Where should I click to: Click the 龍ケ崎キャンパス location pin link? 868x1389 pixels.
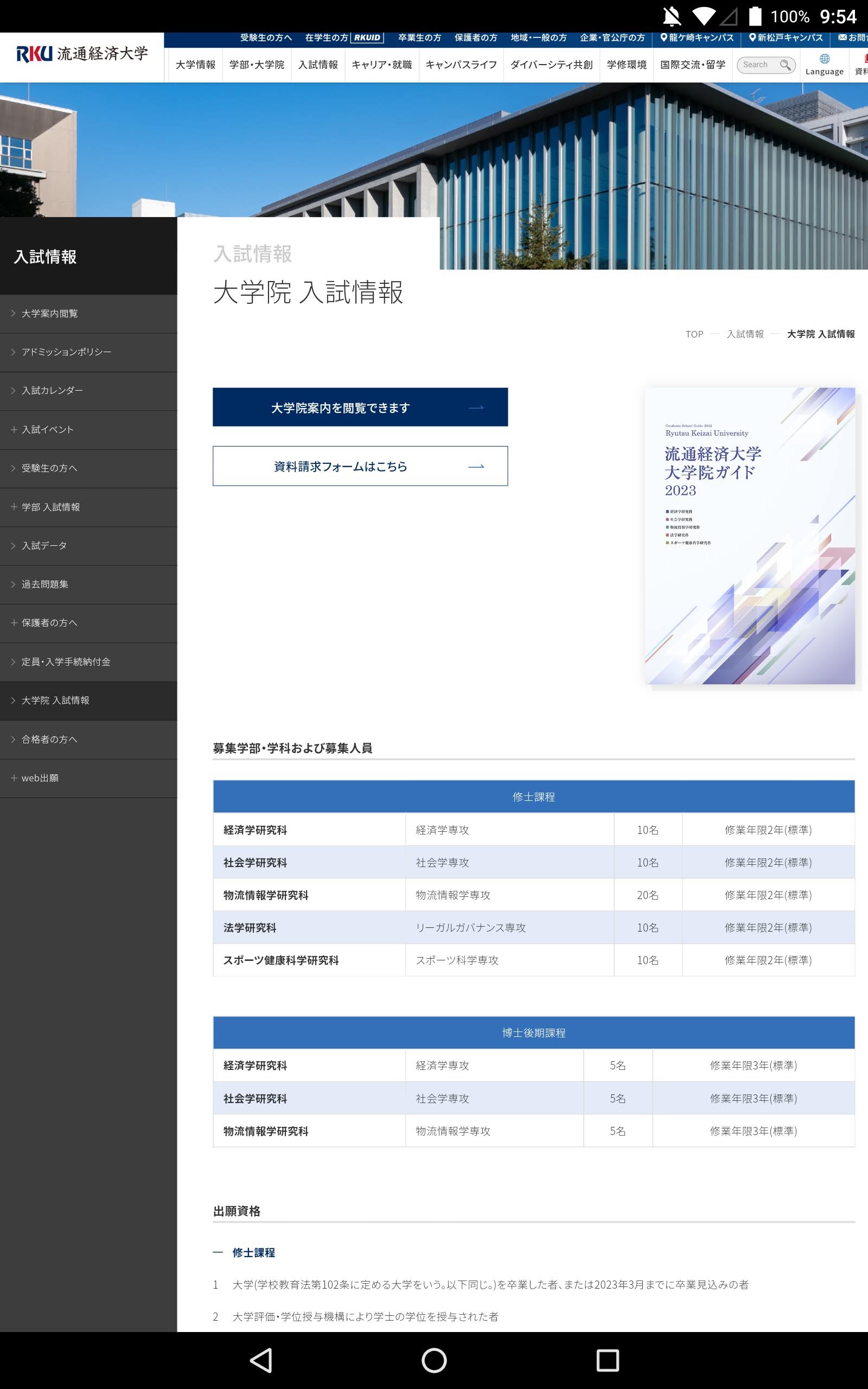pyautogui.click(x=697, y=38)
